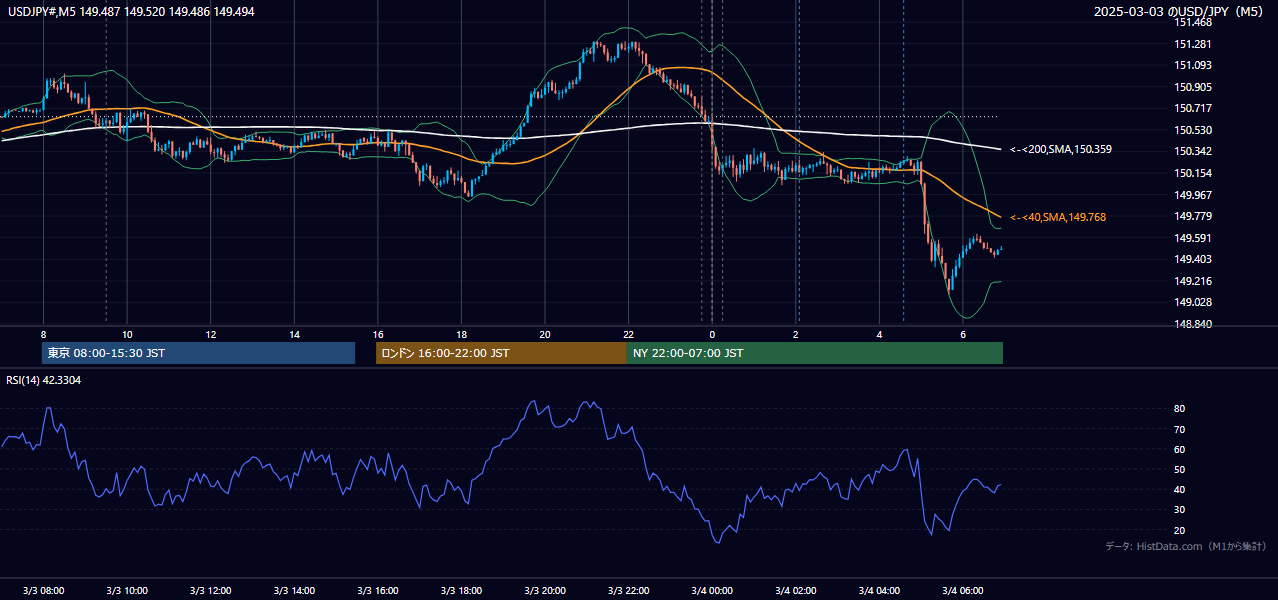Screen dimensions: 1278x600
Task: Click the 40 SMA 149.768 label
Action: [x=1057, y=217]
